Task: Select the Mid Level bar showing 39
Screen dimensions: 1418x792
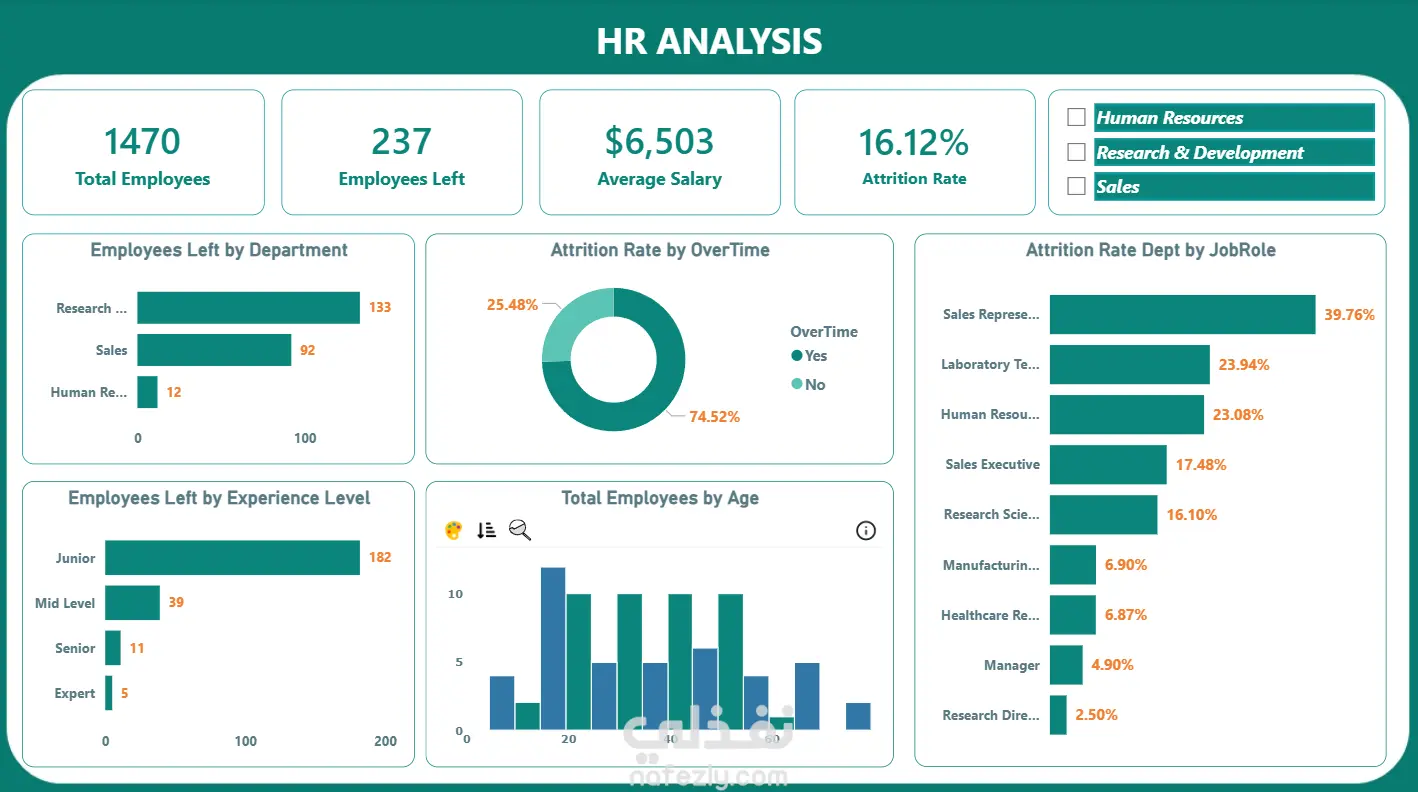Action: coord(132,603)
